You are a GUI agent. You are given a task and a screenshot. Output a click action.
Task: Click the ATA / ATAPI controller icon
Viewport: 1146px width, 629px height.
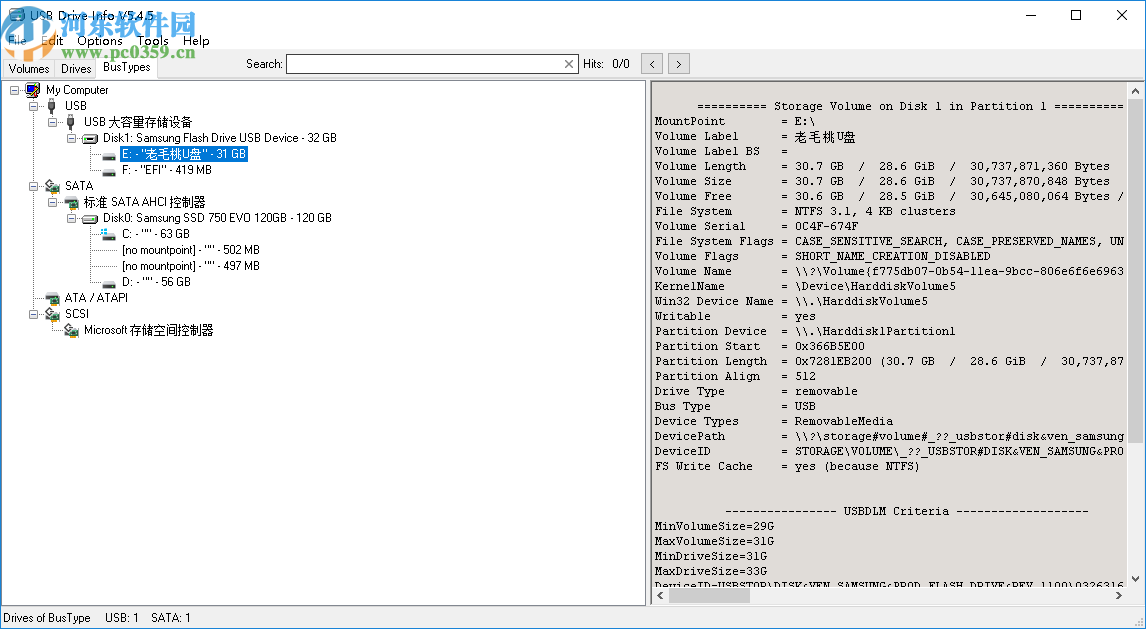coord(52,298)
